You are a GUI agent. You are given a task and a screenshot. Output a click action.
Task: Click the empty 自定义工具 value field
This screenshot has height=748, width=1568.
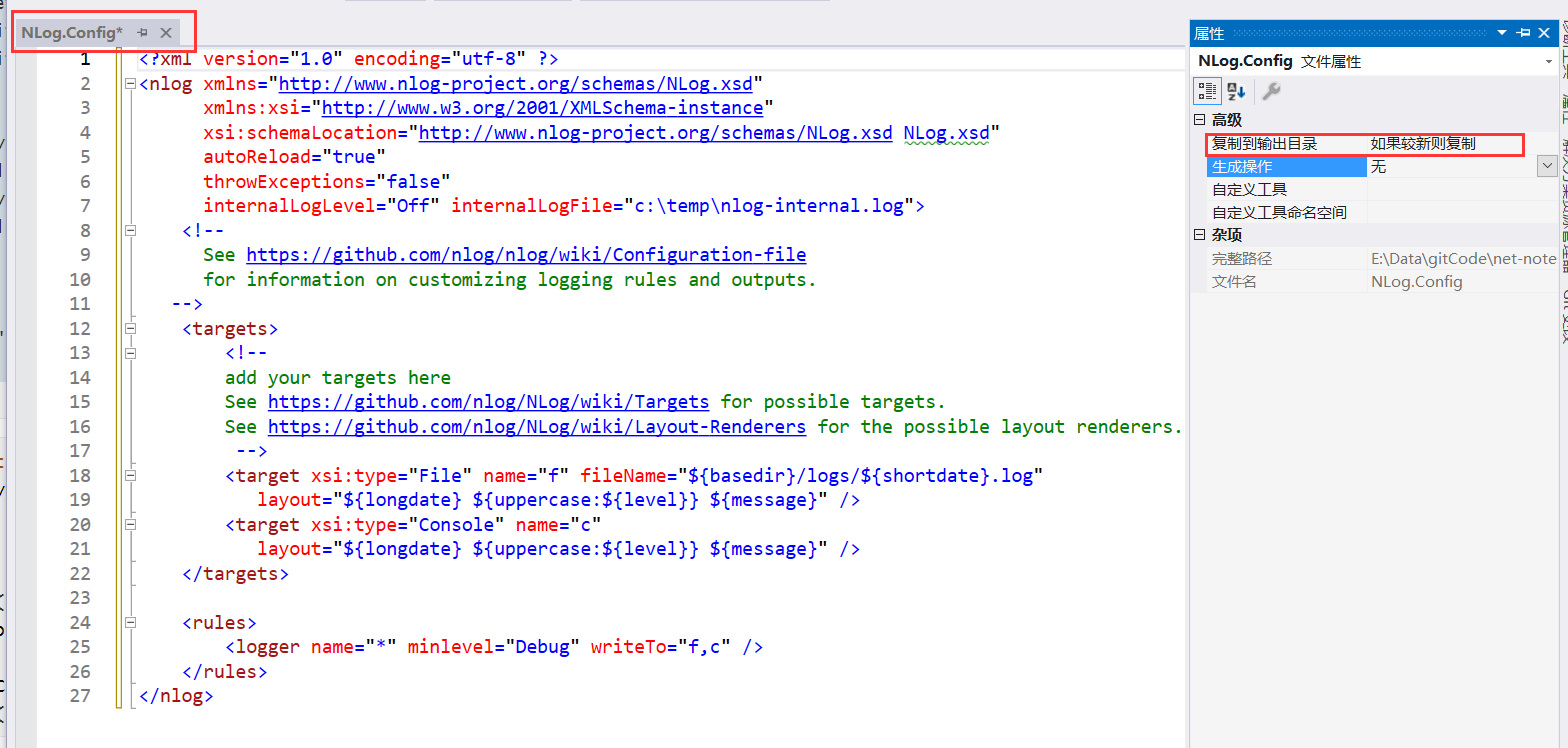pyautogui.click(x=1461, y=190)
